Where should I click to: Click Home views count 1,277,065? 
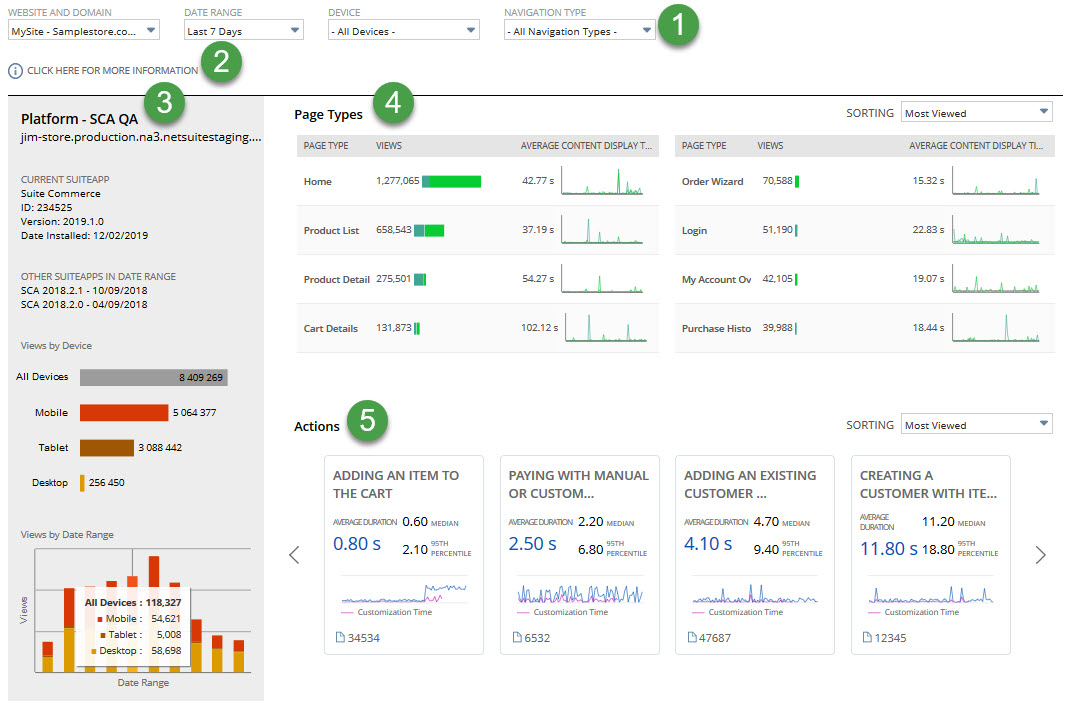(398, 181)
